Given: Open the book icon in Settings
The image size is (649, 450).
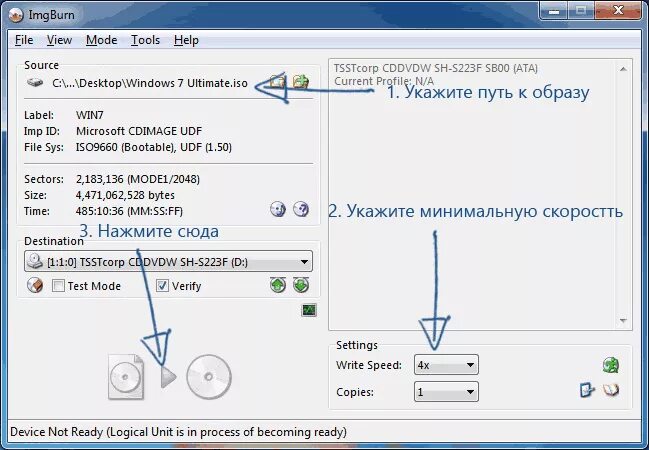Looking at the screenshot, I should pos(611,390).
